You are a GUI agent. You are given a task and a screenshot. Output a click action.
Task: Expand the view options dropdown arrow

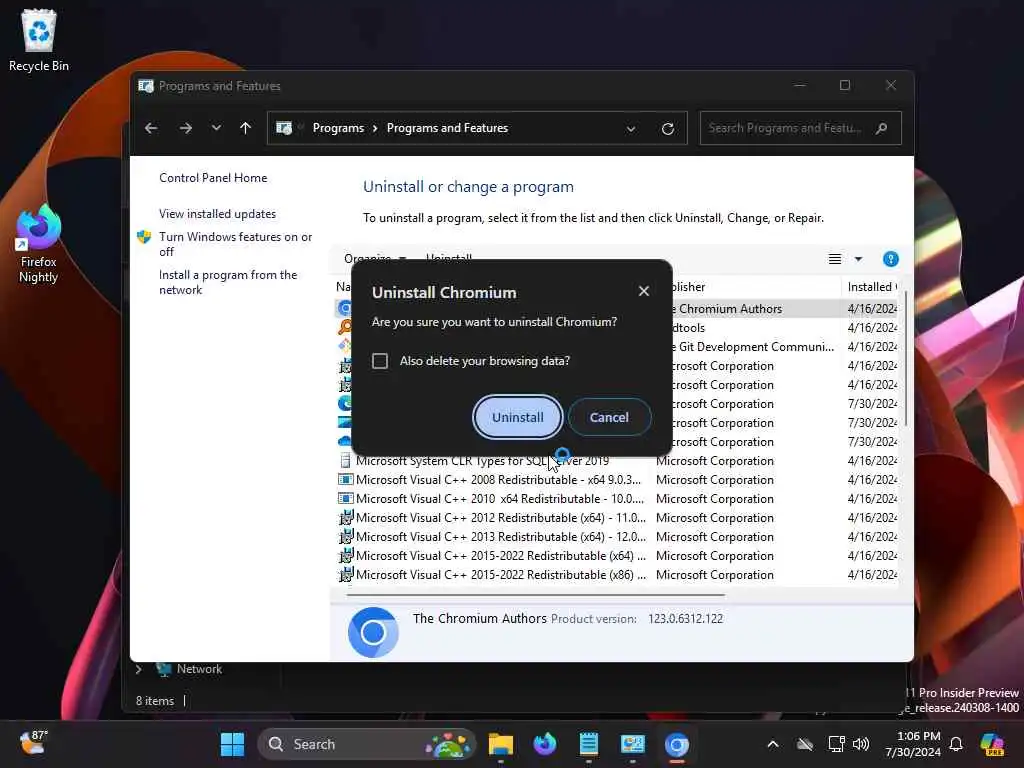[859, 259]
